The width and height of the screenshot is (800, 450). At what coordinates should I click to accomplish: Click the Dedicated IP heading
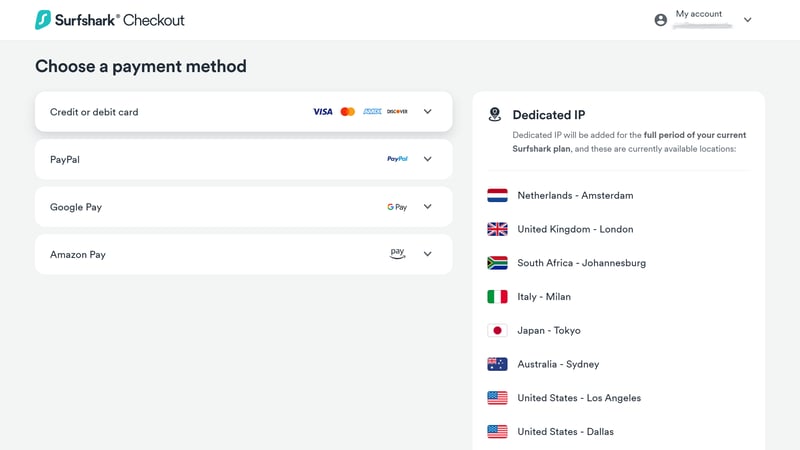click(548, 115)
